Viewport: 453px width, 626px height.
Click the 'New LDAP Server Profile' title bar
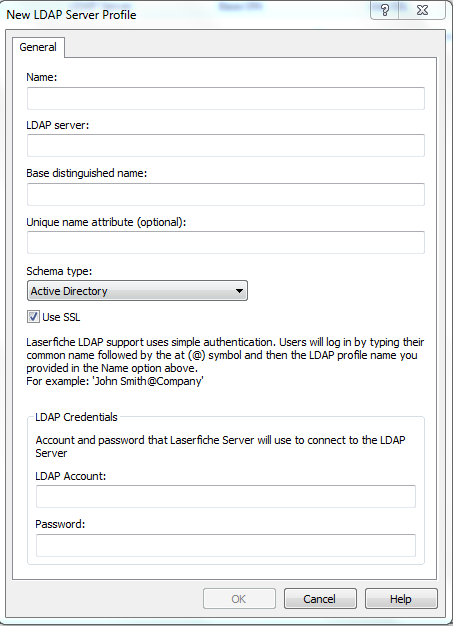(x=71, y=15)
